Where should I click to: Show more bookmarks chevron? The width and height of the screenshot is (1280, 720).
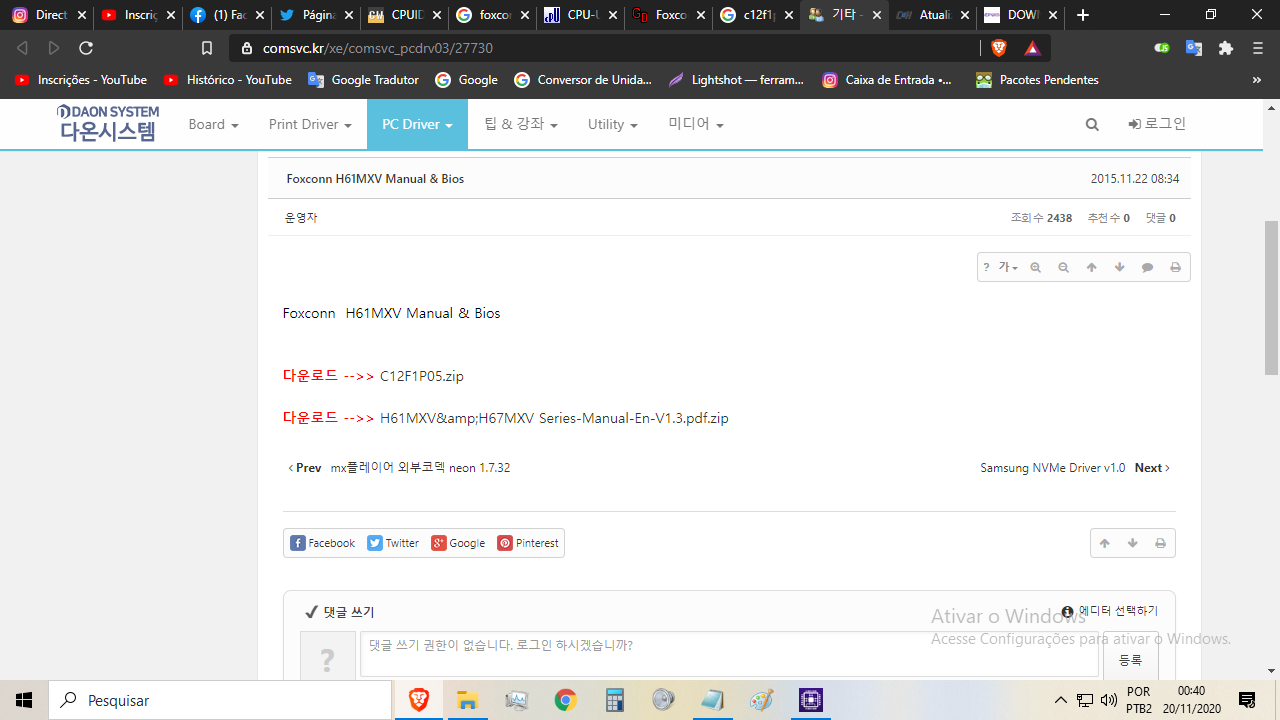1256,80
